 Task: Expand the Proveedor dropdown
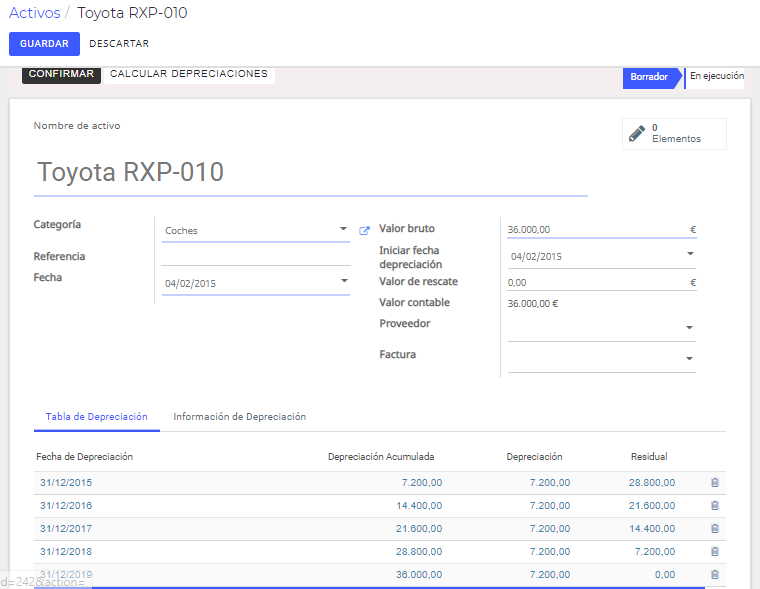pos(689,328)
